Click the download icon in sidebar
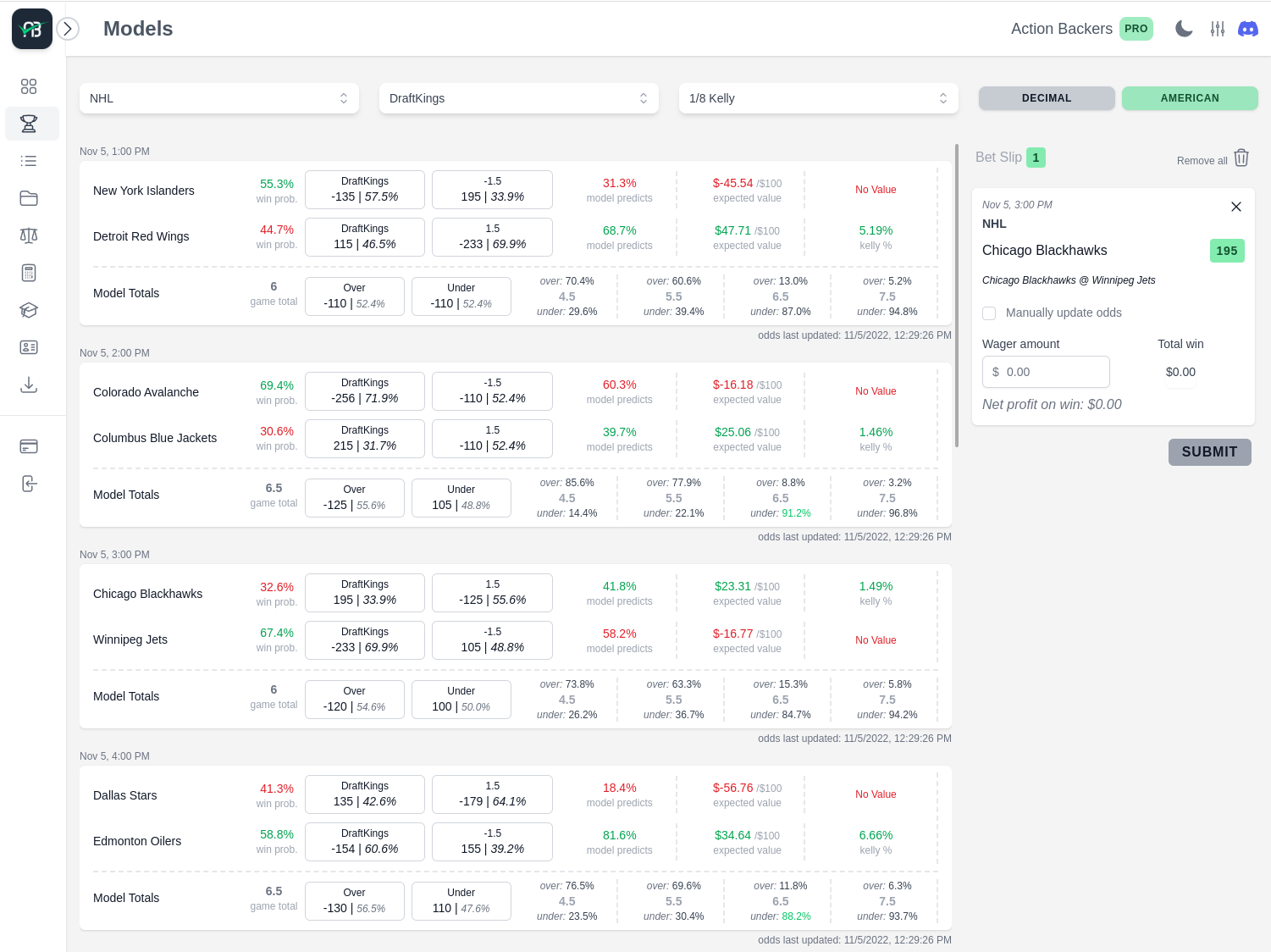The image size is (1271, 952). tap(29, 385)
